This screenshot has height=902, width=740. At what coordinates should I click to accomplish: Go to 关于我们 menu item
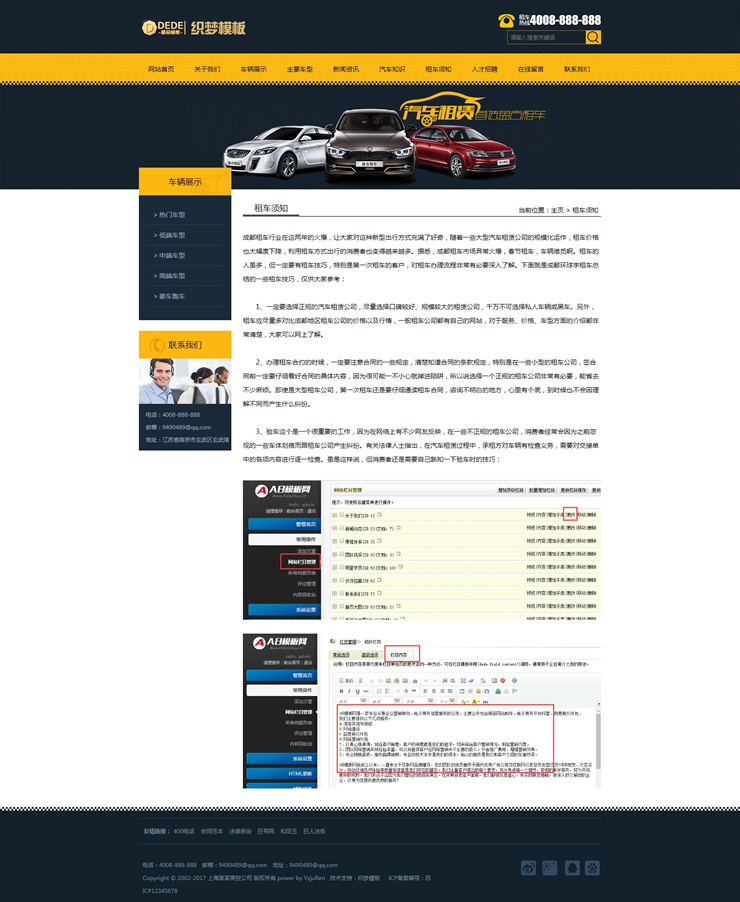click(x=207, y=69)
